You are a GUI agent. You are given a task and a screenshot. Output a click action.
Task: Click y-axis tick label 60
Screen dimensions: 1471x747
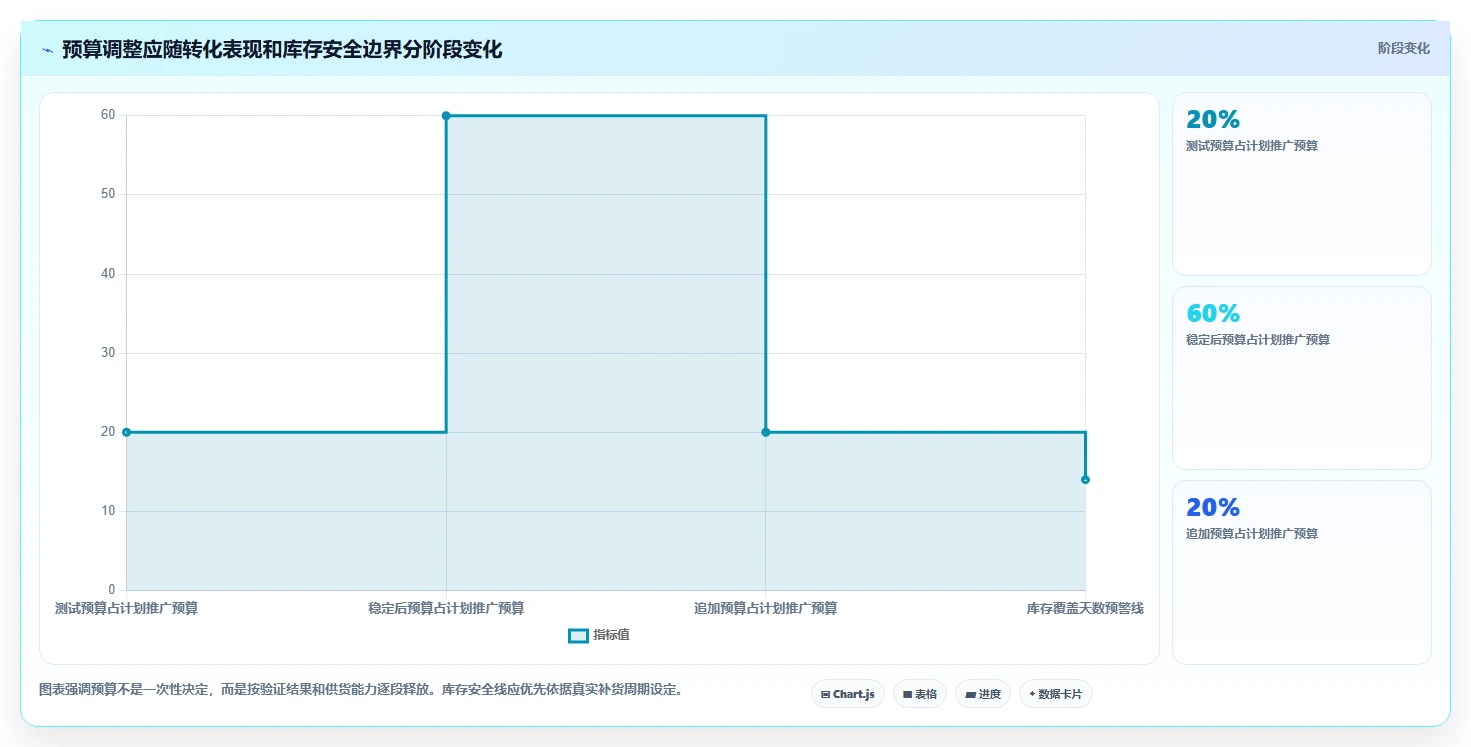pos(108,115)
